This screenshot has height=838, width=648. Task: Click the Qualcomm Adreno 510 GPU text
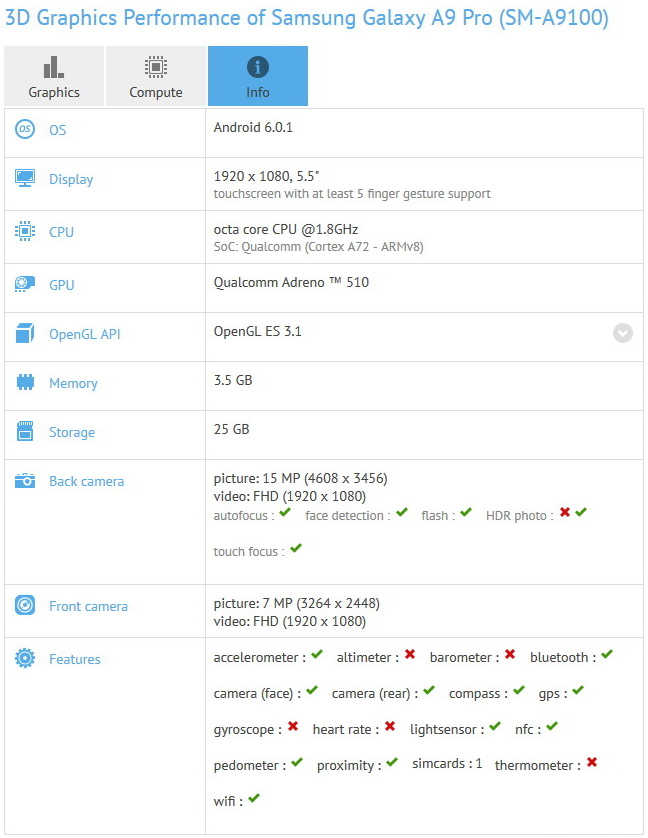tap(291, 282)
